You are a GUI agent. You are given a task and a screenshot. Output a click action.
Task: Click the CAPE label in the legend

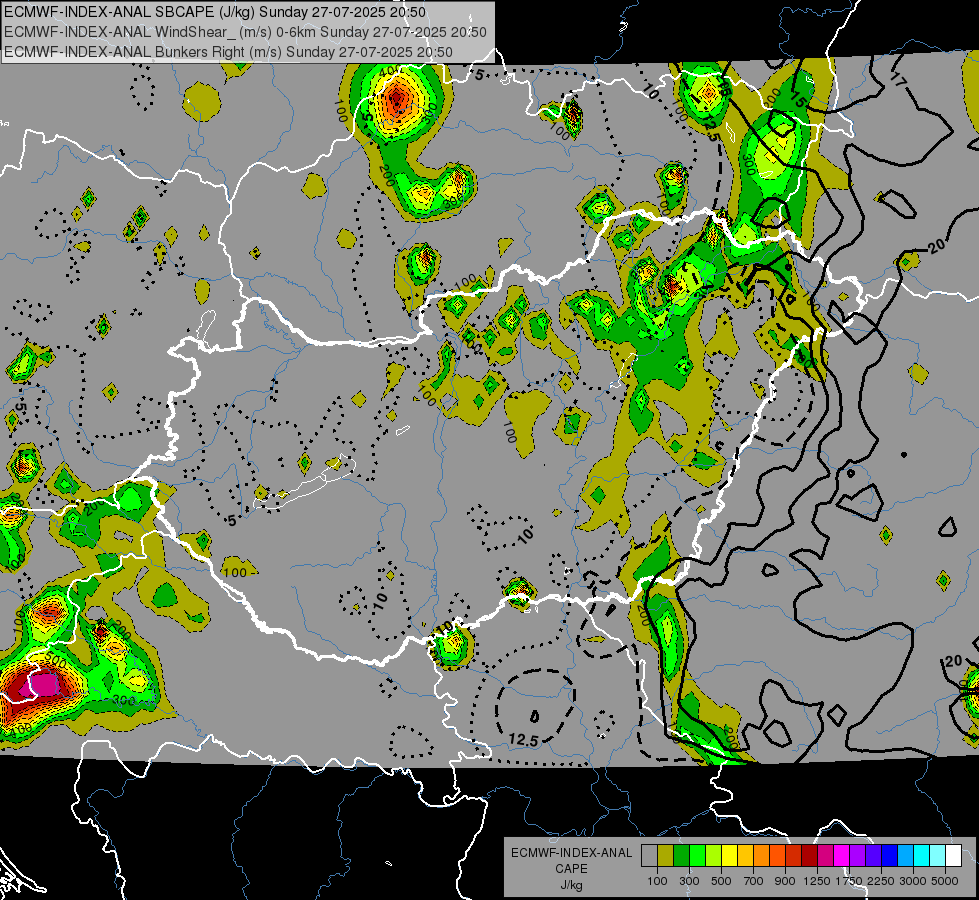571,869
